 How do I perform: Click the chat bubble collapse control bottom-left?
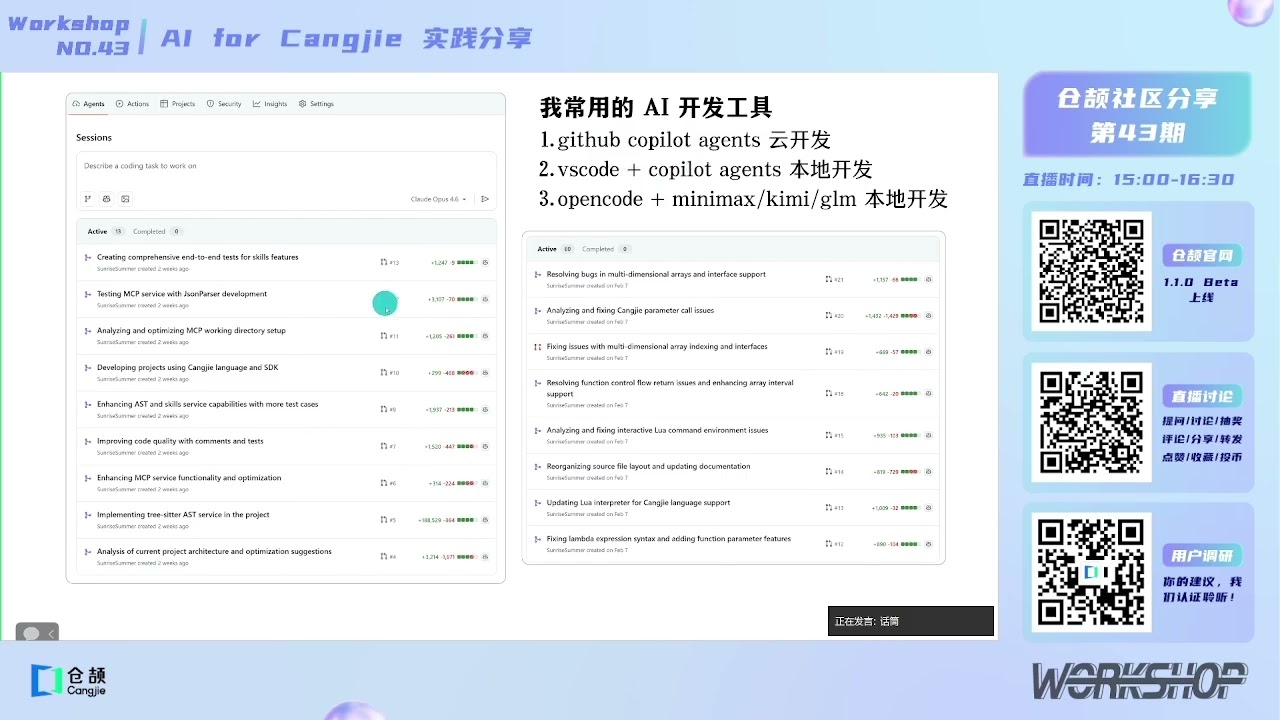38,633
